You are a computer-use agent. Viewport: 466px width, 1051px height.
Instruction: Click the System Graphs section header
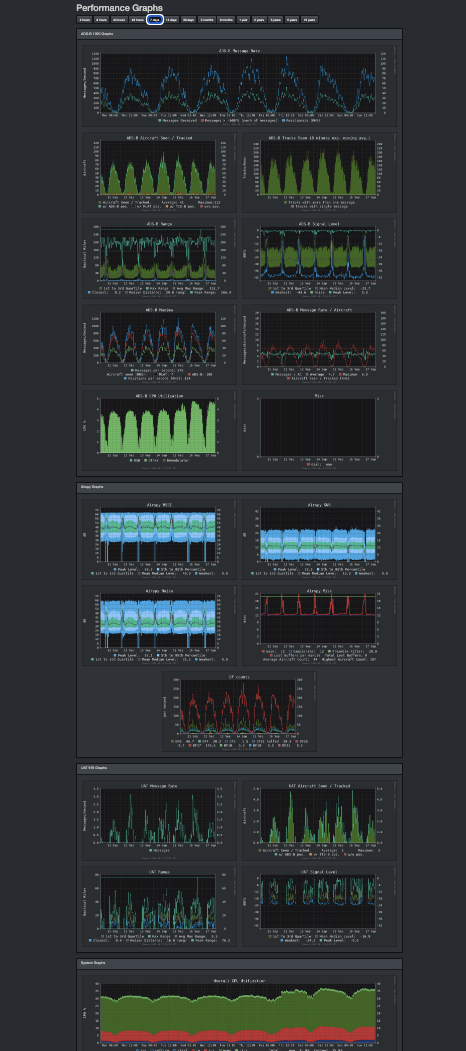tap(239, 963)
